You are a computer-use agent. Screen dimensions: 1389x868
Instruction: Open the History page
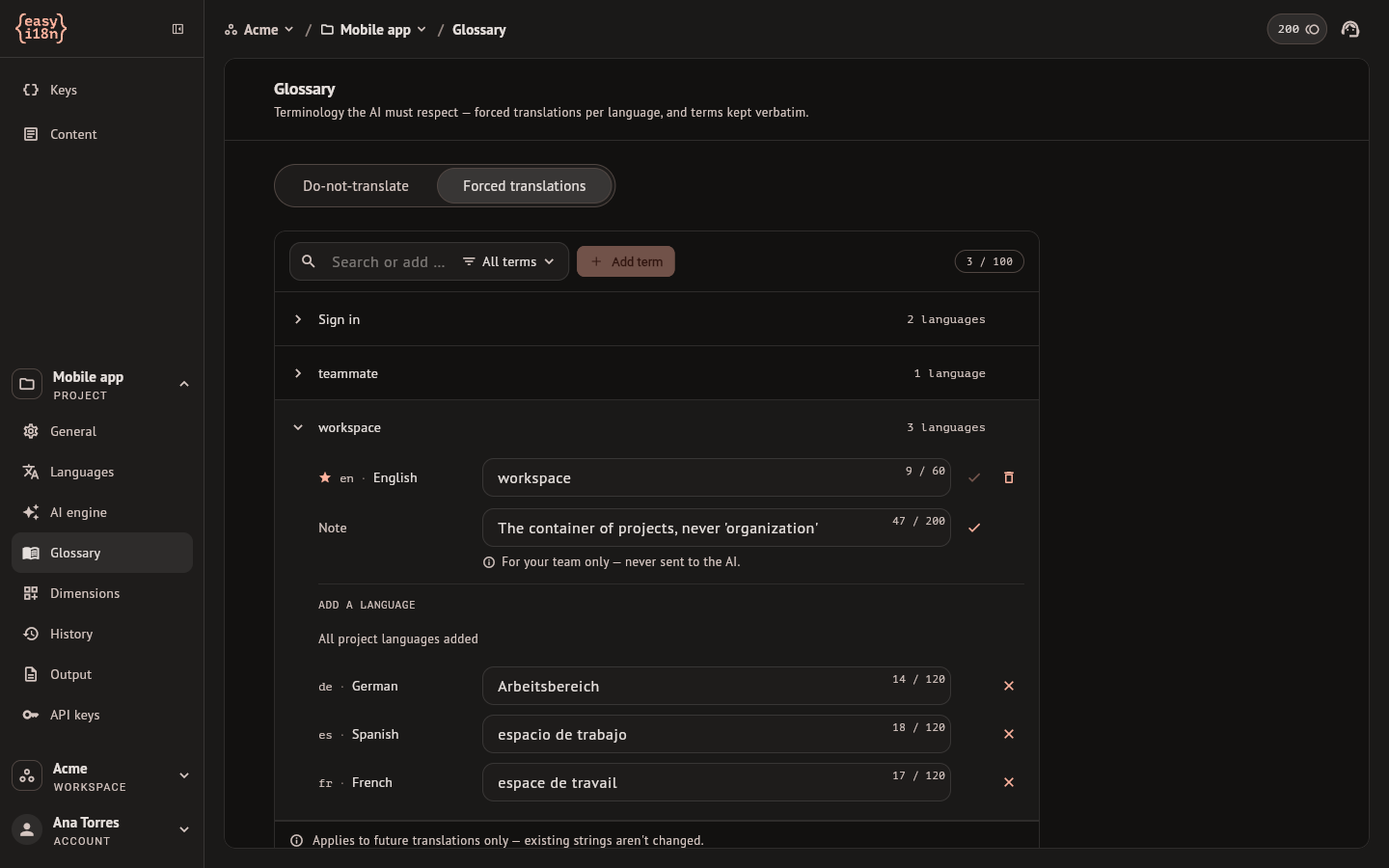click(x=102, y=634)
